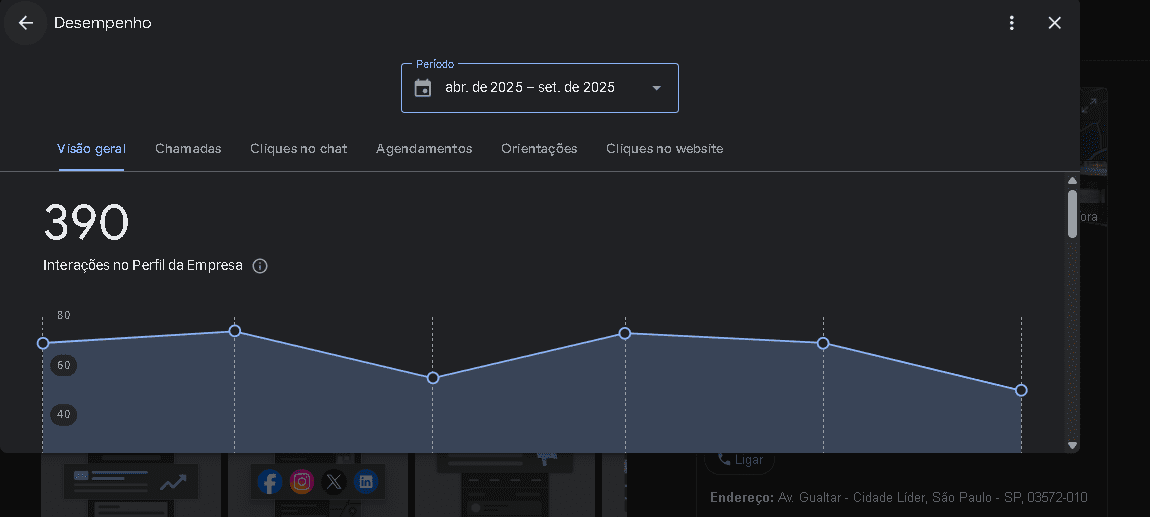Open the three-dot more options menu

pos(1011,23)
